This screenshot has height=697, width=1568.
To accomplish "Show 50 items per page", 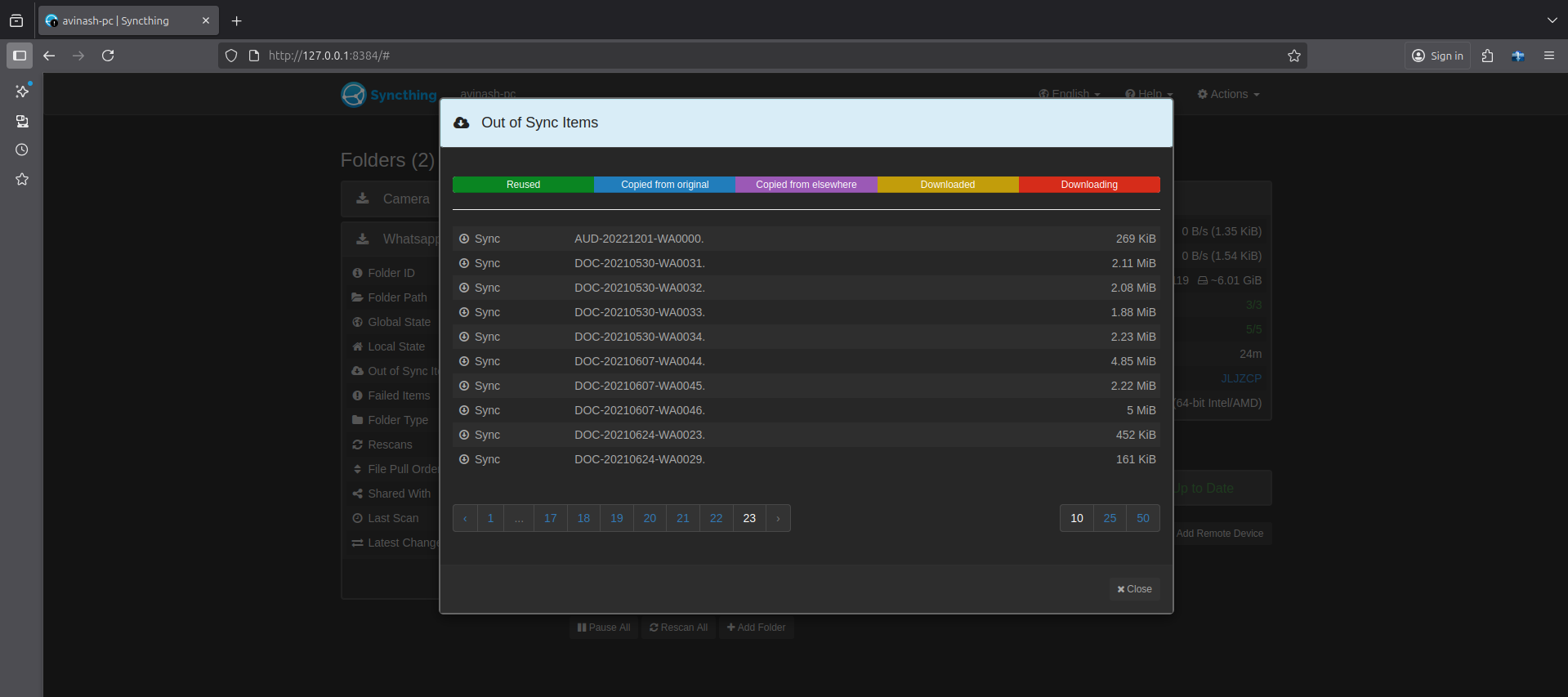I will click(x=1142, y=518).
